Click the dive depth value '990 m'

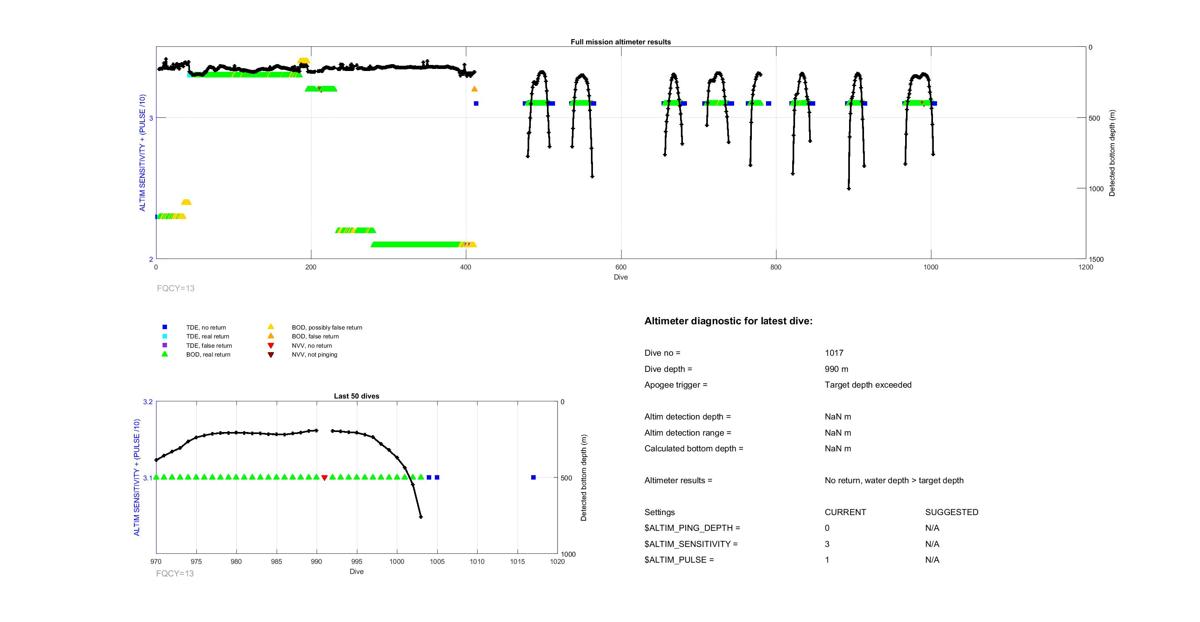pyautogui.click(x=838, y=369)
